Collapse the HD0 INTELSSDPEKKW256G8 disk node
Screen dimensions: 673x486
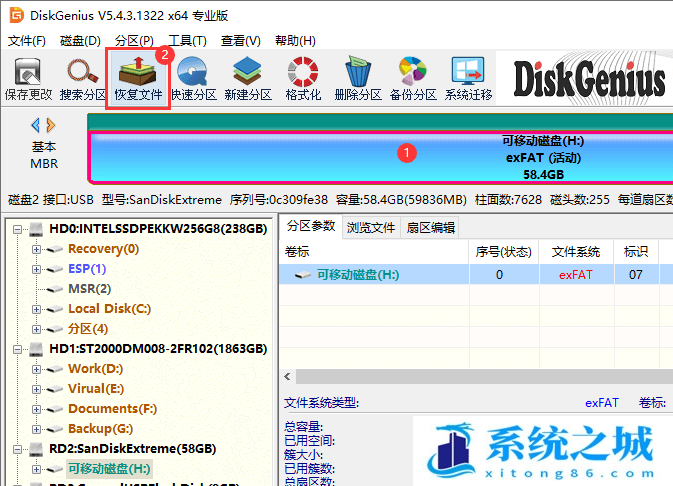click(17, 229)
